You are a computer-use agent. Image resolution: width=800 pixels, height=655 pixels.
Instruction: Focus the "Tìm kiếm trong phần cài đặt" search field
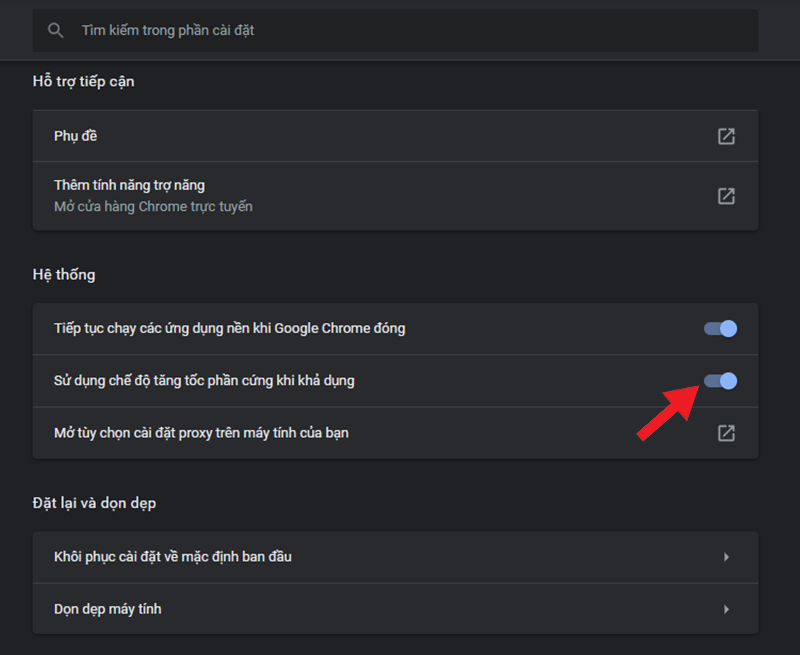(x=400, y=31)
